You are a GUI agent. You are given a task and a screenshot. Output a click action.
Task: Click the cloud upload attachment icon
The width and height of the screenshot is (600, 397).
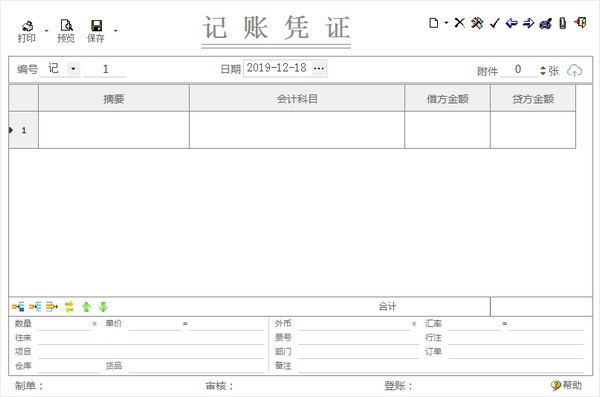pyautogui.click(x=574, y=70)
